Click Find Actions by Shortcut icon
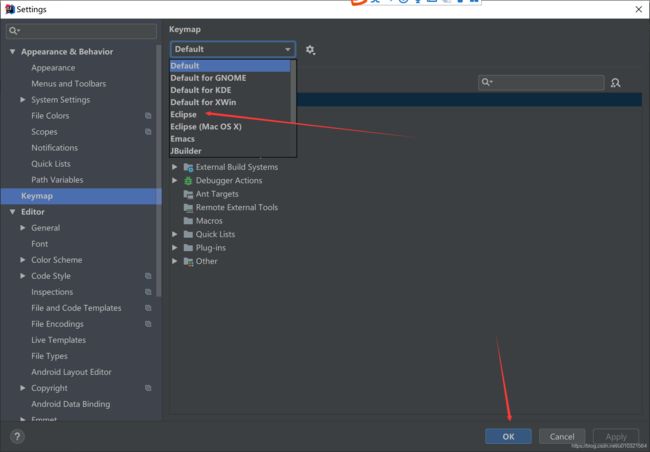650x452 pixels. tap(616, 83)
